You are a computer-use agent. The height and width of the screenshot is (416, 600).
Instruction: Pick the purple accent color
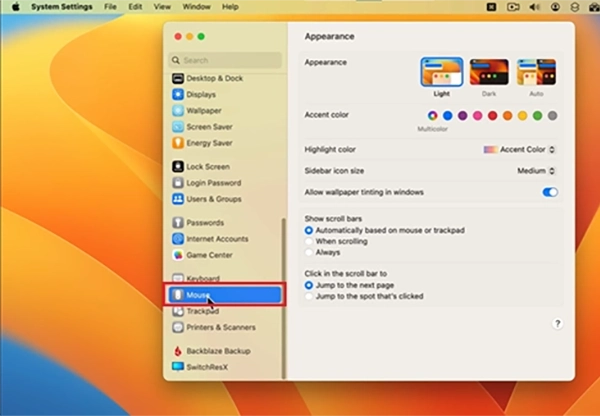(x=463, y=116)
